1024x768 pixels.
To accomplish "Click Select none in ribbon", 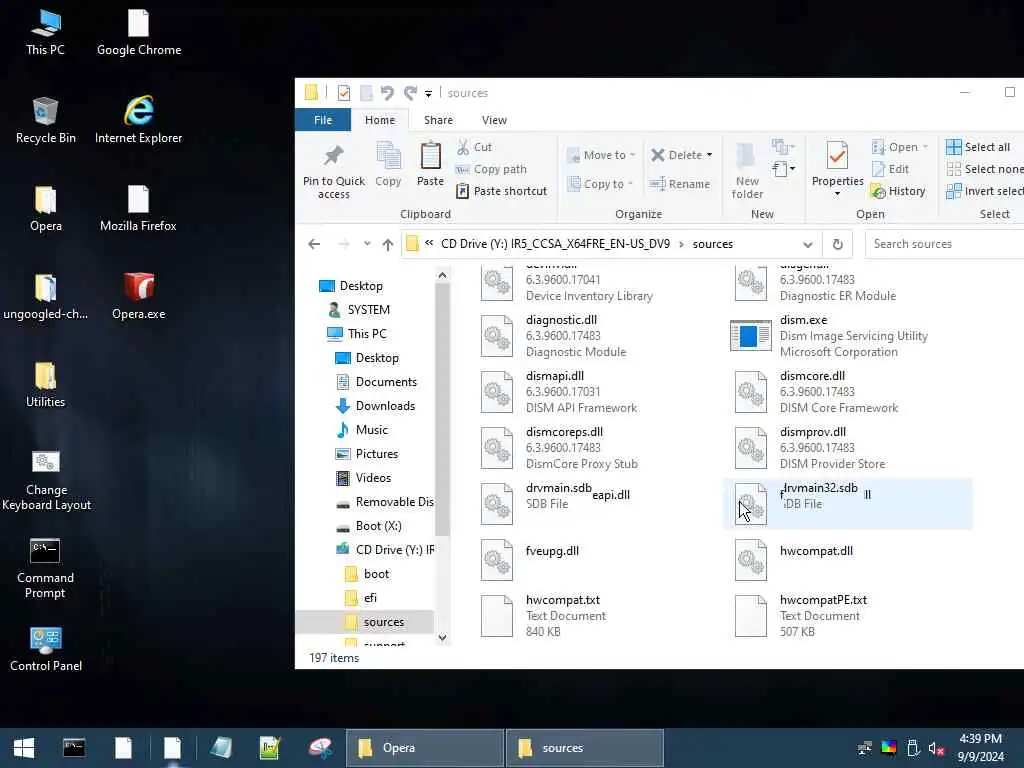I will pyautogui.click(x=985, y=169).
